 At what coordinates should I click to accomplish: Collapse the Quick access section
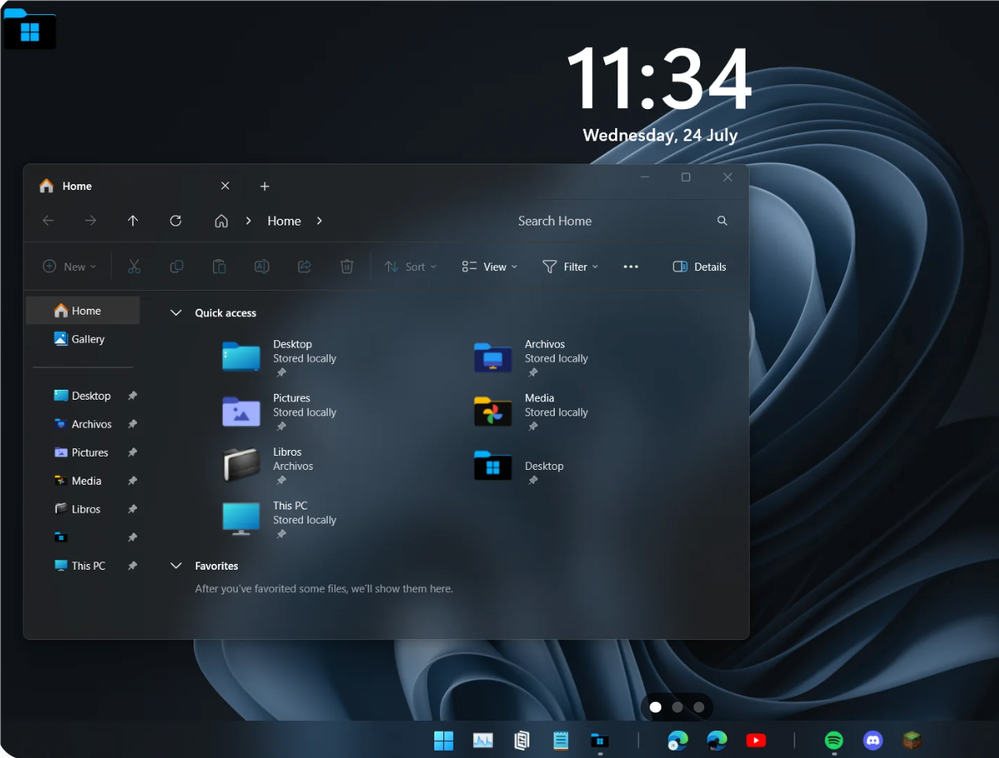(x=176, y=313)
